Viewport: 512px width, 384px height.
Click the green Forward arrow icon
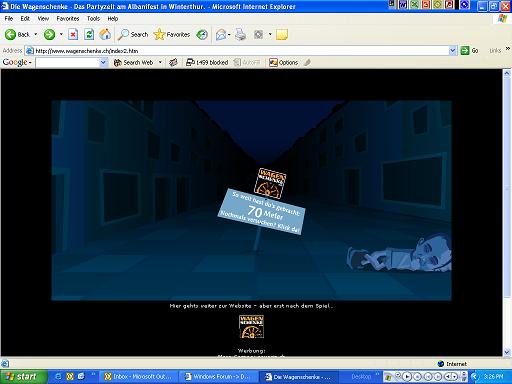pyautogui.click(x=49, y=34)
